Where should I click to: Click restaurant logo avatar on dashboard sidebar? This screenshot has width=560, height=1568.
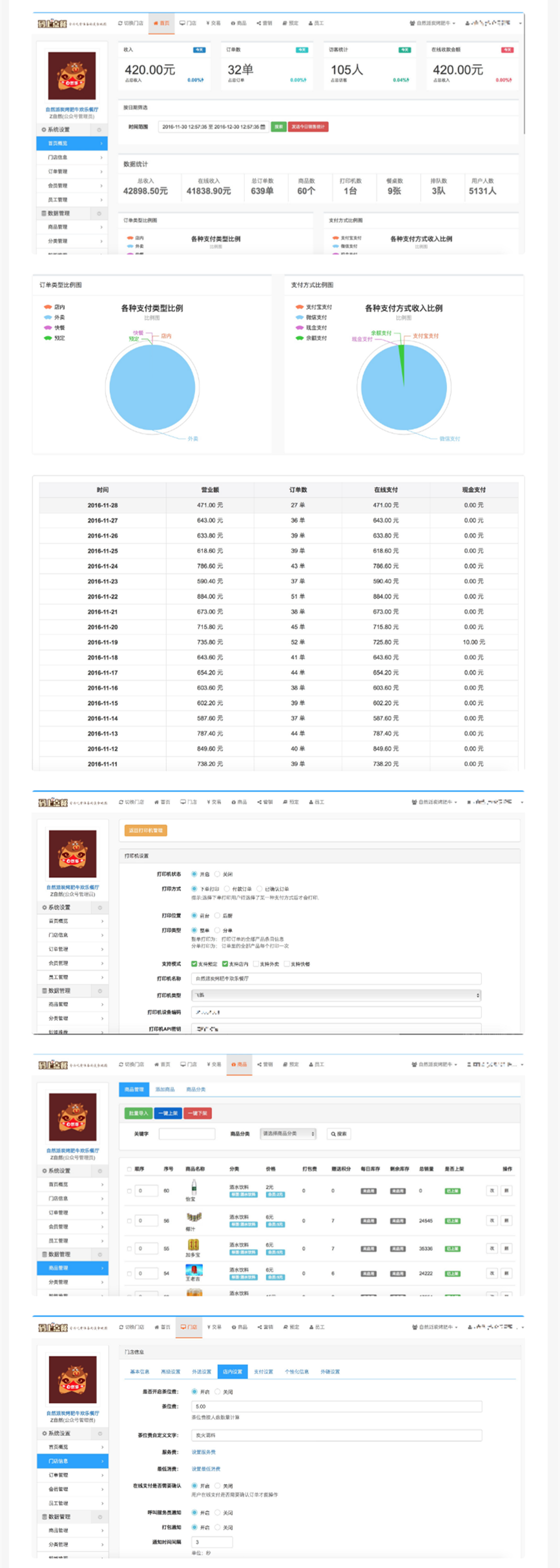(72, 76)
